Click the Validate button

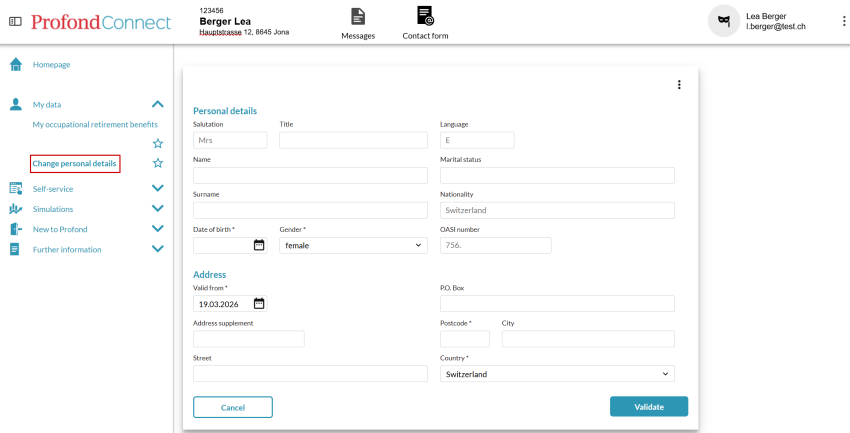pos(649,406)
